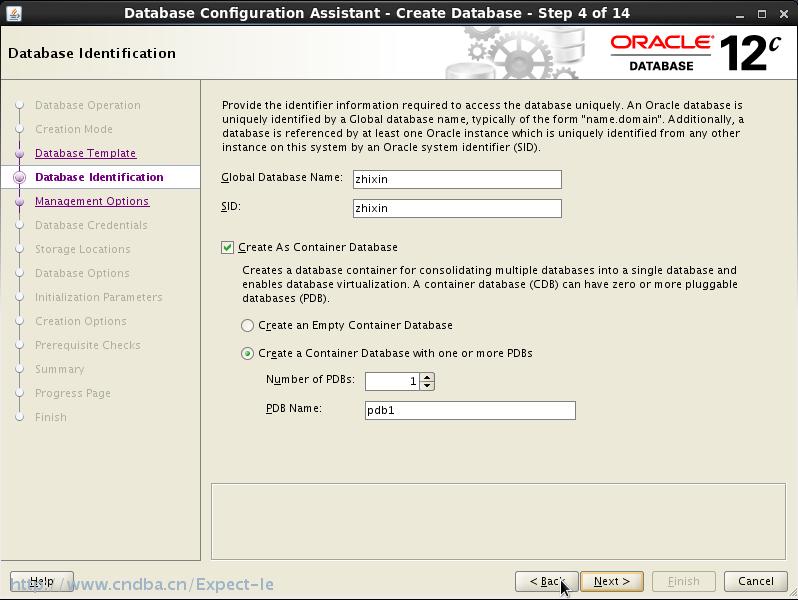Click the Database Identification step bullet
This screenshot has height=600, width=798.
click(19, 177)
